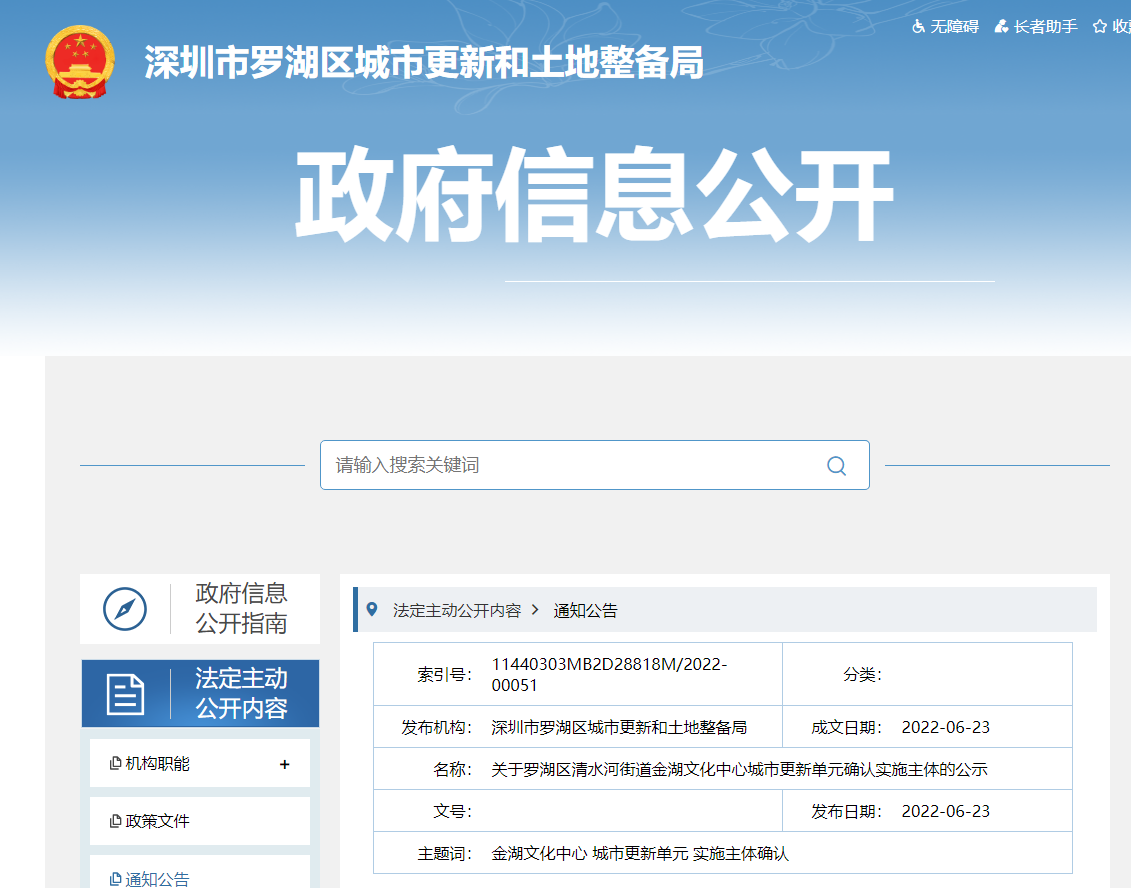This screenshot has width=1131, height=888.
Task: Click the copy icon beside 机构职能
Action: pyautogui.click(x=115, y=764)
